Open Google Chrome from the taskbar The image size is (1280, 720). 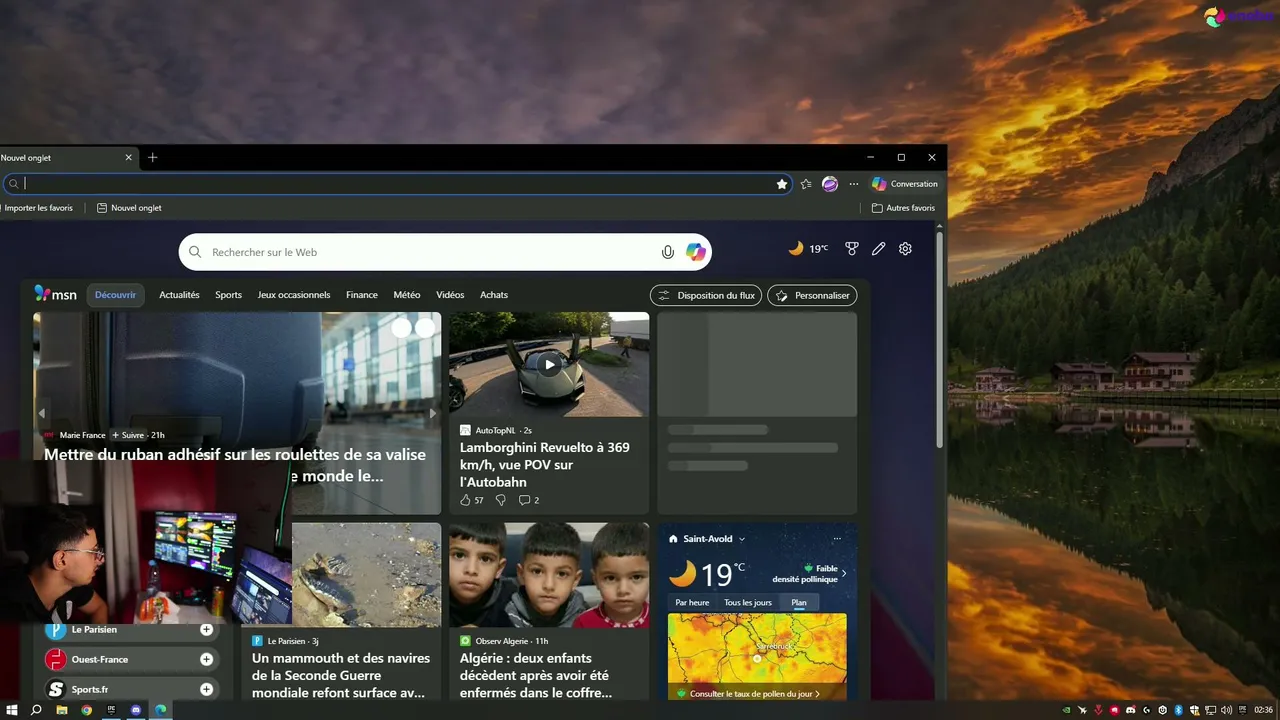click(86, 710)
